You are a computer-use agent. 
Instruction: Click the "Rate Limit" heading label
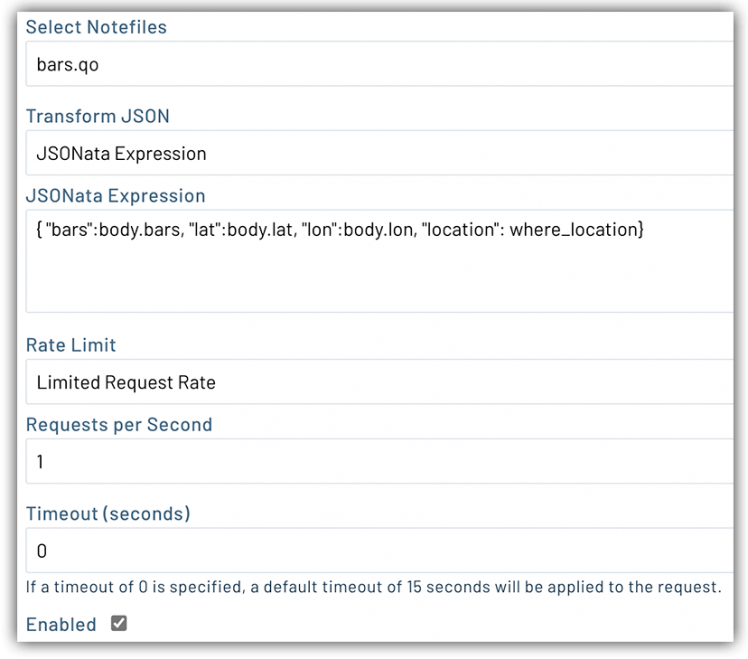tap(71, 346)
